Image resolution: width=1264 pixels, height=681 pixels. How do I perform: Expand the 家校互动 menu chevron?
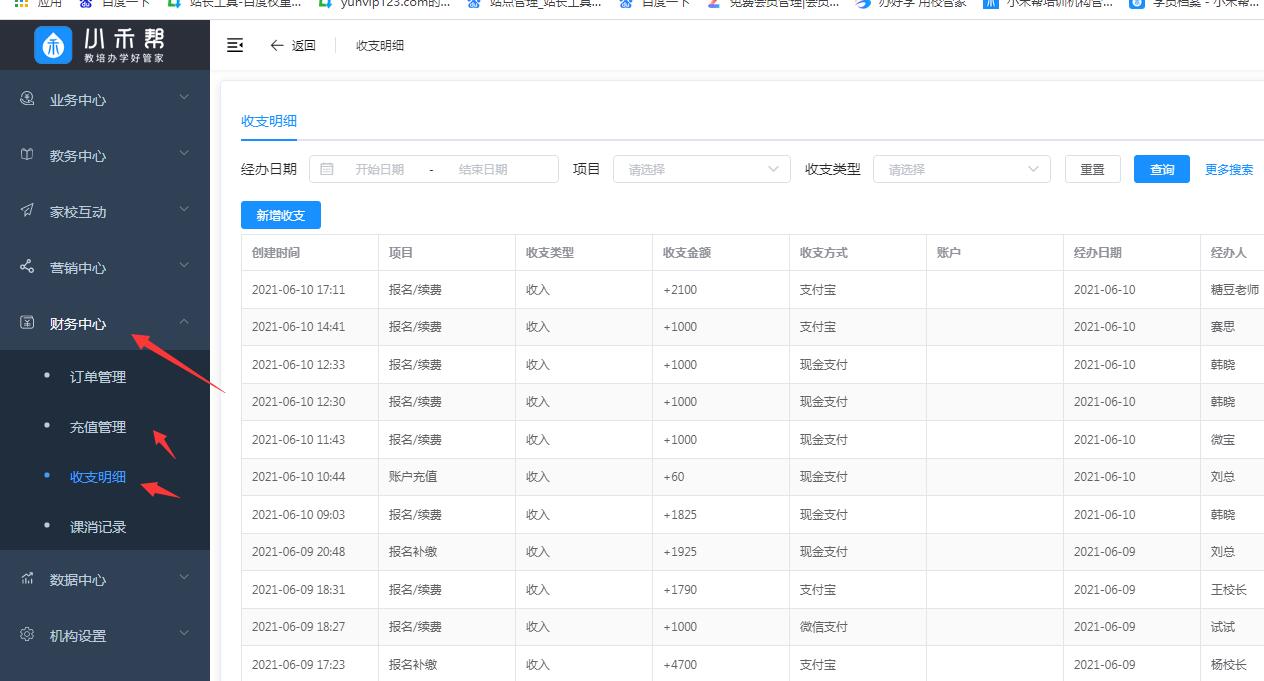[184, 209]
